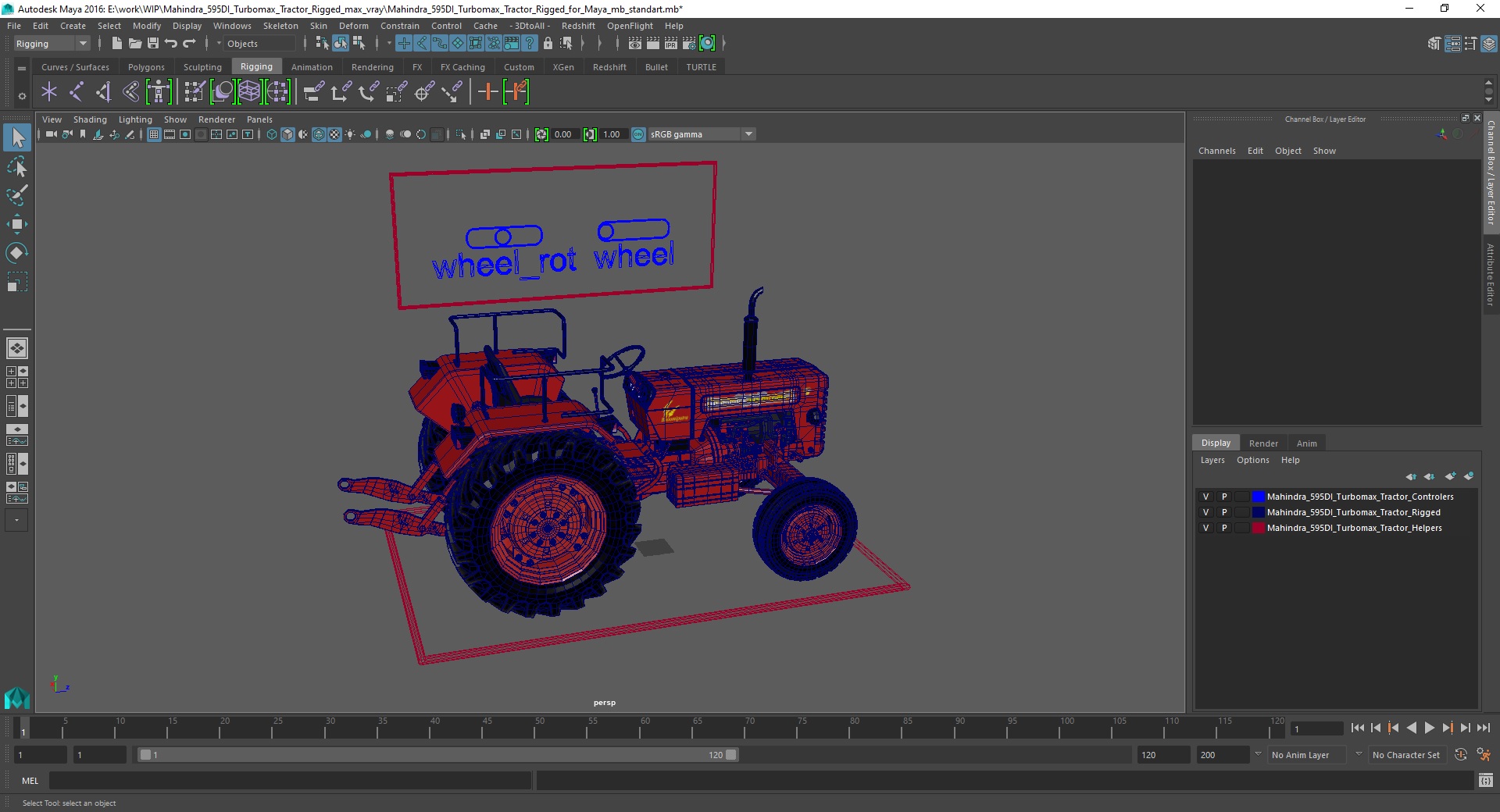
Task: Activate the Lasso Select tool
Action: 17,167
